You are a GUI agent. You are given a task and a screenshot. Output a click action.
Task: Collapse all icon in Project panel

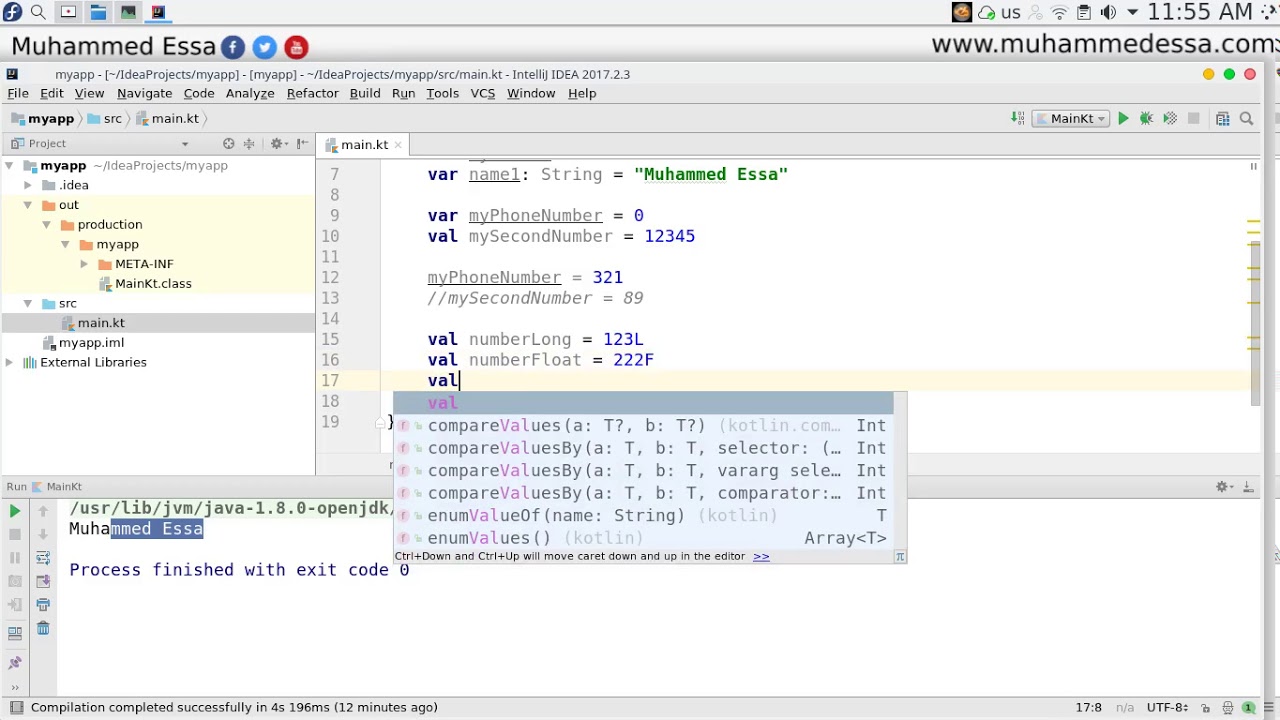tap(249, 144)
